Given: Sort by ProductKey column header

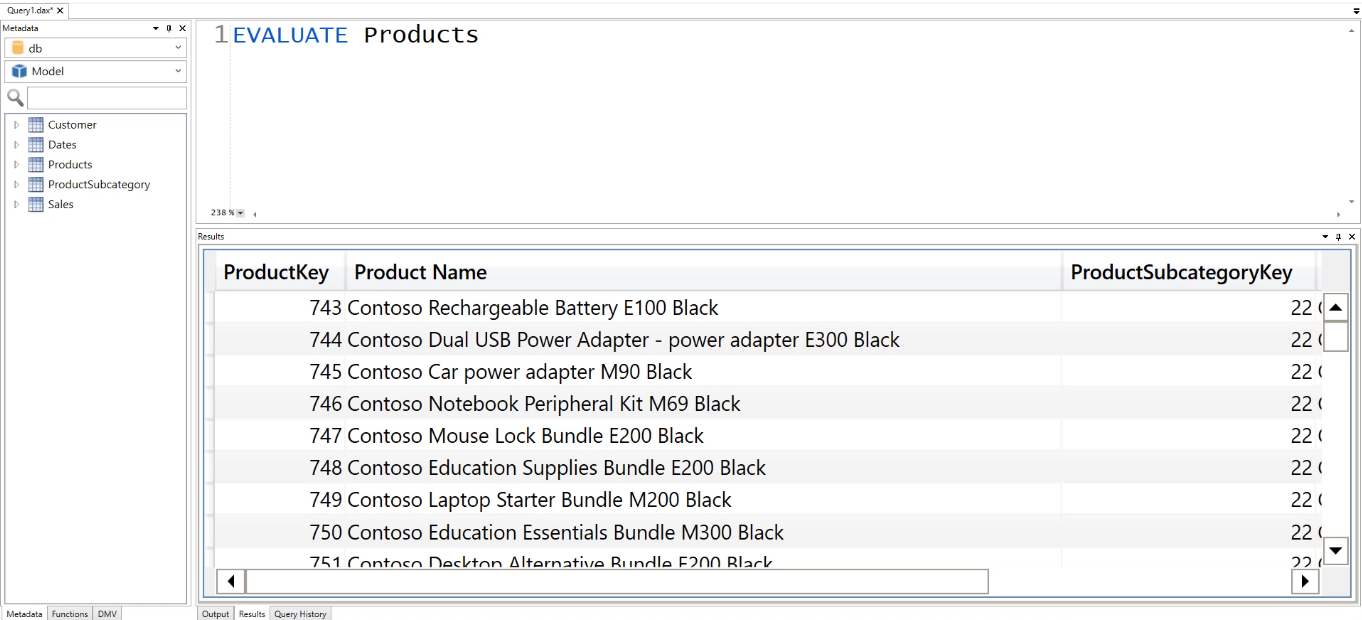Looking at the screenshot, I should tap(280, 272).
